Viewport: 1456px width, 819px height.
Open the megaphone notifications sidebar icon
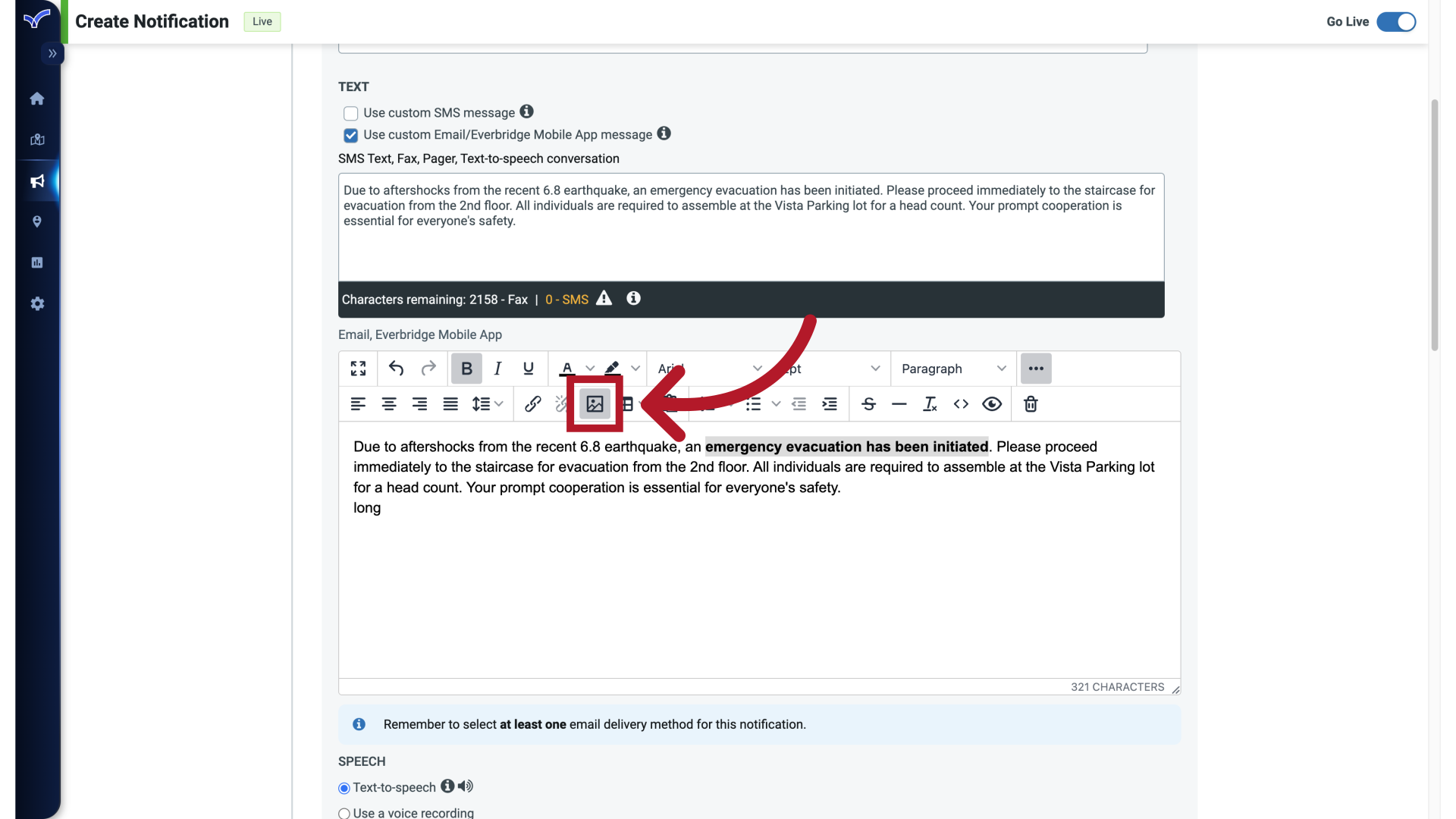pyautogui.click(x=37, y=181)
